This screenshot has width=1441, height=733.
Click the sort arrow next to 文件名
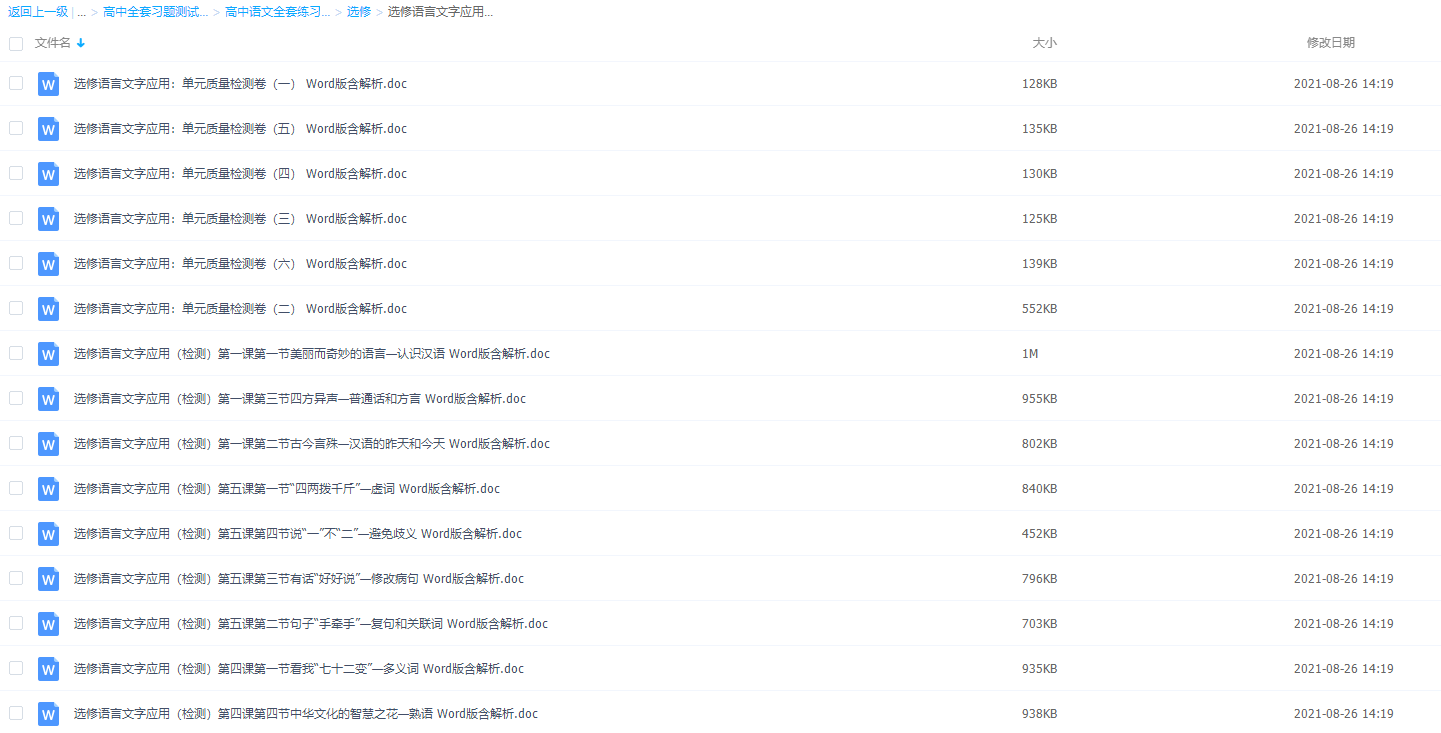pyautogui.click(x=81, y=43)
